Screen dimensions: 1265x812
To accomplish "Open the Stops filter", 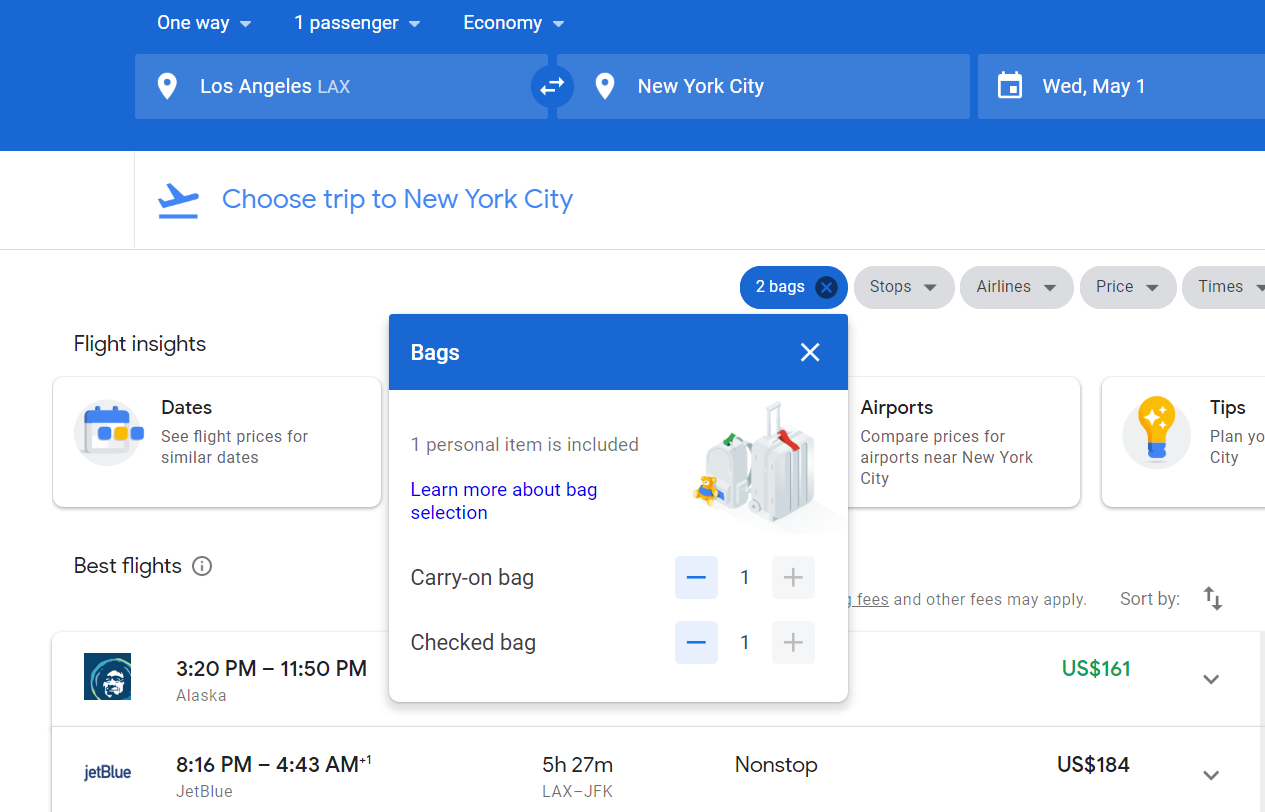I will pos(903,287).
